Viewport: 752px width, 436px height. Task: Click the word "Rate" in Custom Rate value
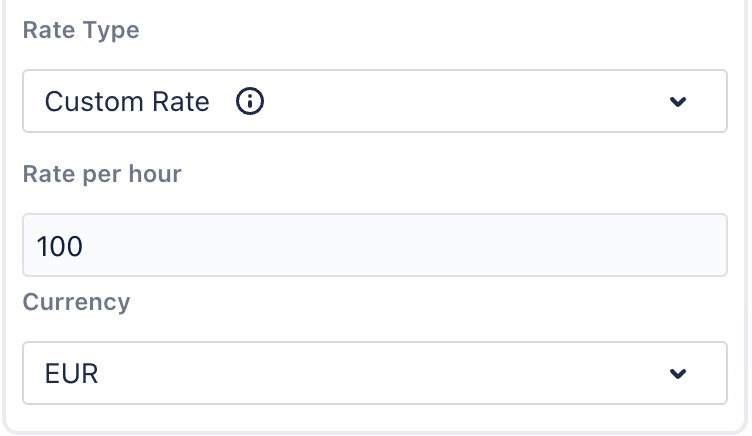tap(184, 101)
